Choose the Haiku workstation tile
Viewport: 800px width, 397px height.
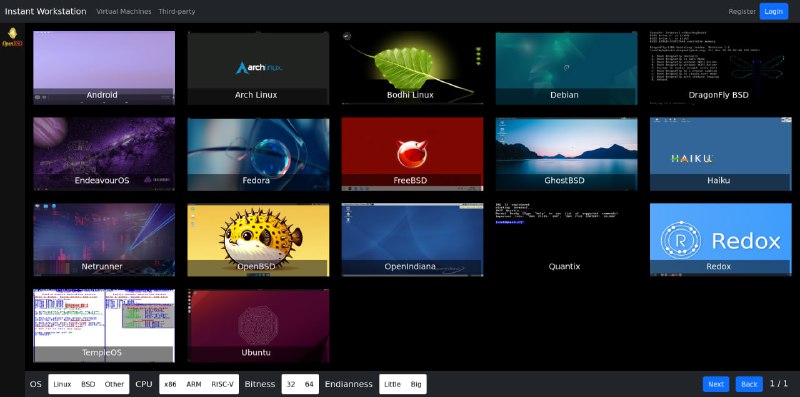720,154
